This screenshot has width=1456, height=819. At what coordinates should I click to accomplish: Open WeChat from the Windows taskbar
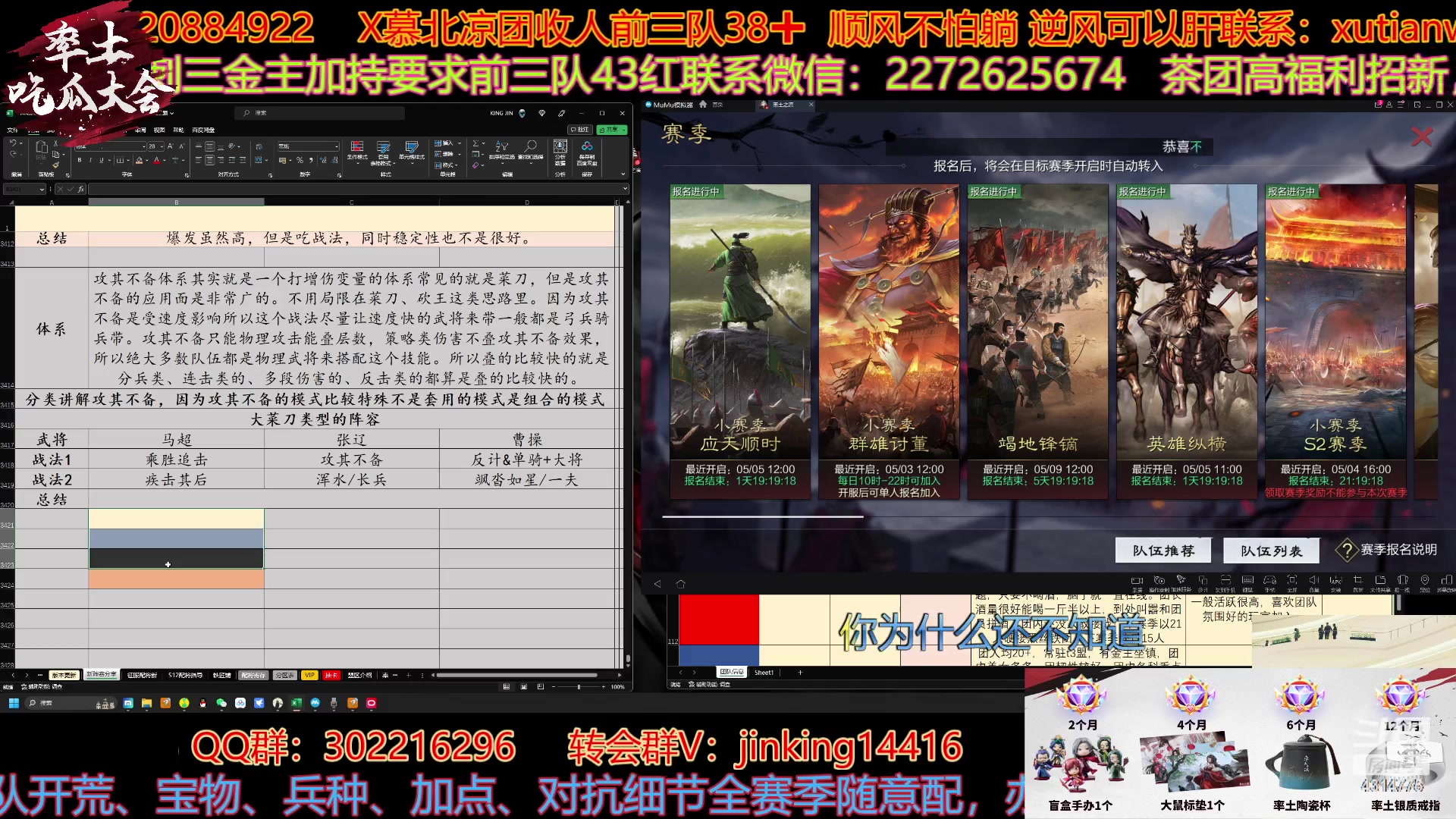pyautogui.click(x=221, y=703)
